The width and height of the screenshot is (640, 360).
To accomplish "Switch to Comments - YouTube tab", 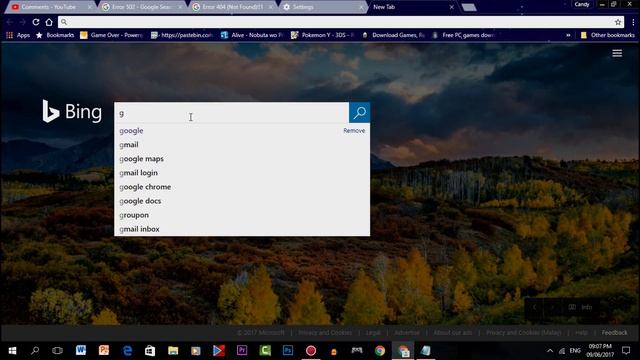I will tap(48, 7).
